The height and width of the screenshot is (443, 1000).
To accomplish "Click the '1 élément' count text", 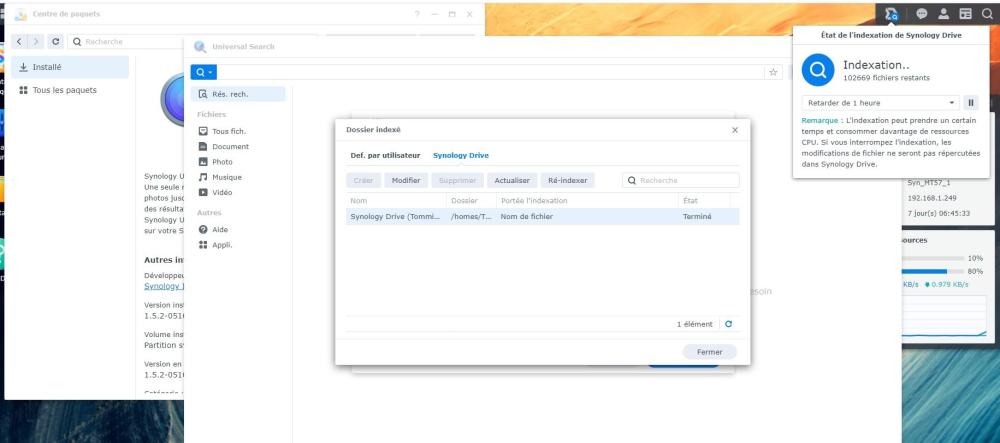I will pyautogui.click(x=695, y=324).
